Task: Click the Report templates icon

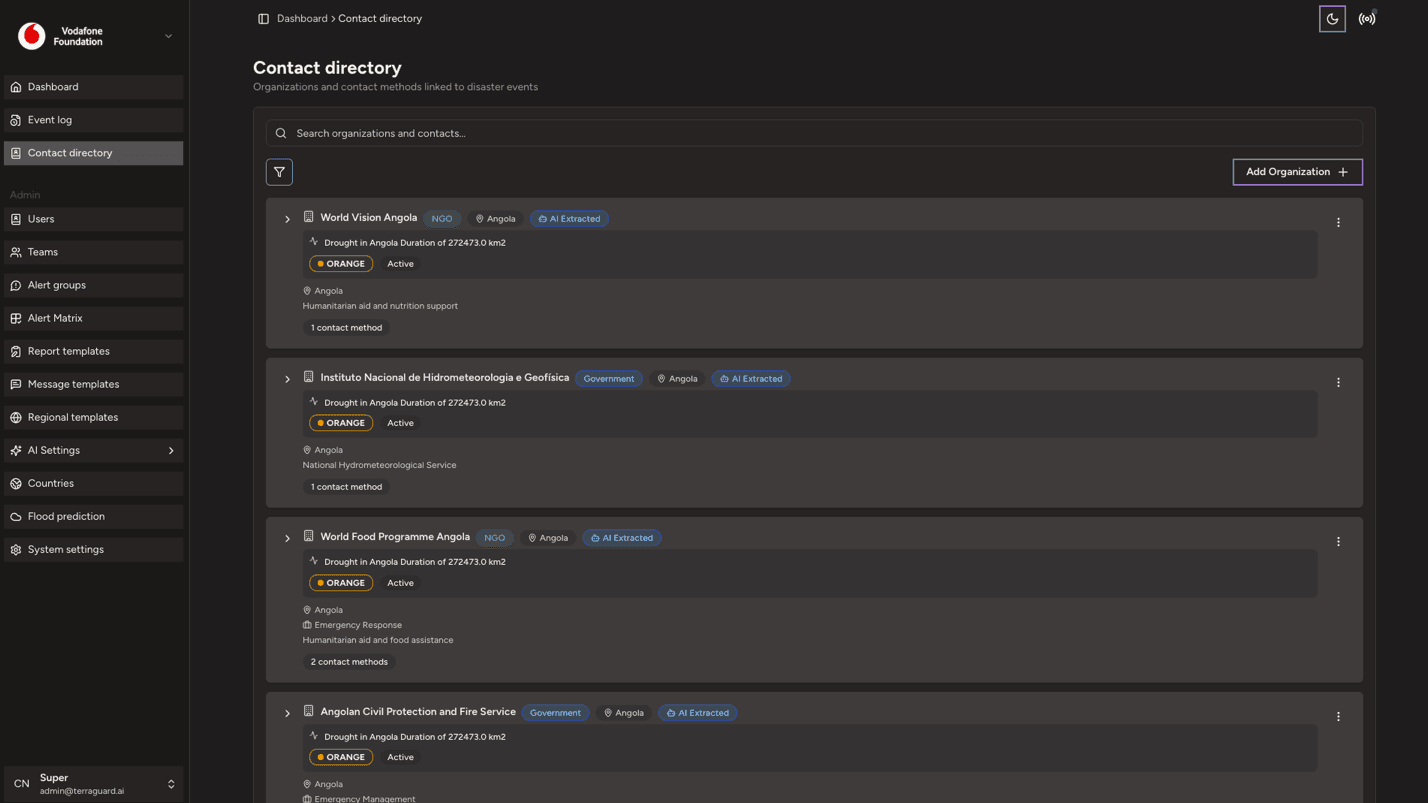Action: tap(16, 351)
